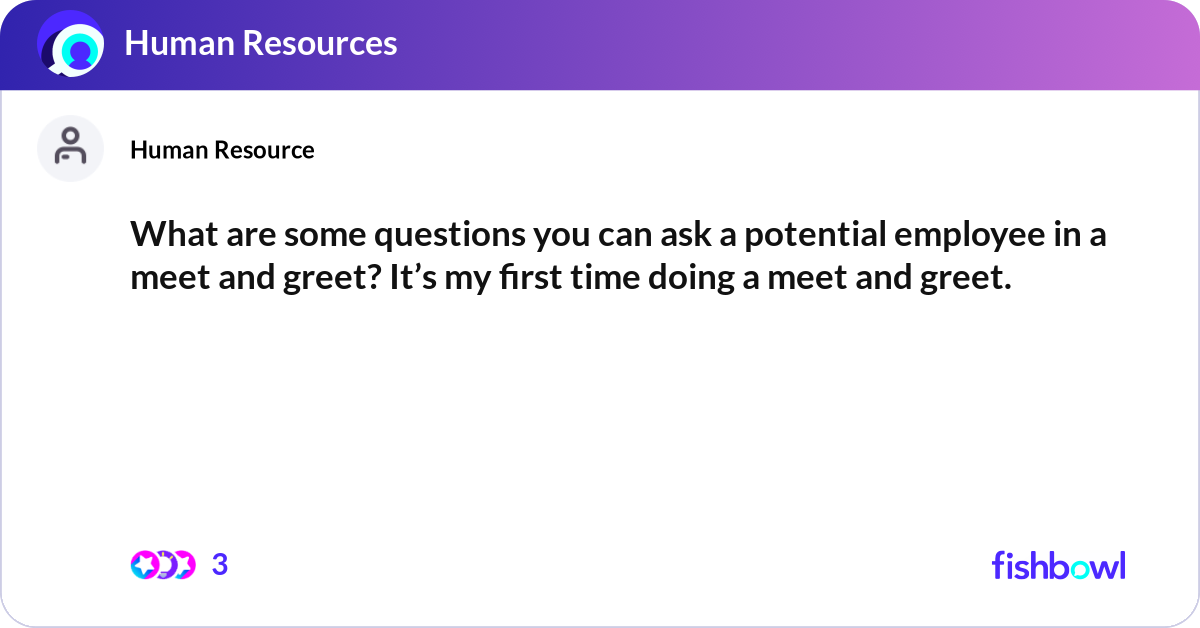Open the reaction count 3
1200x628 pixels.
coord(220,565)
